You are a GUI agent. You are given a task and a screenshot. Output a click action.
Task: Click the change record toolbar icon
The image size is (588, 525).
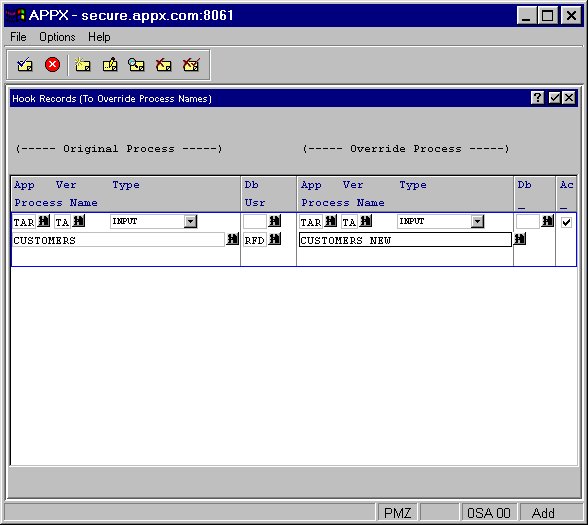coord(110,65)
